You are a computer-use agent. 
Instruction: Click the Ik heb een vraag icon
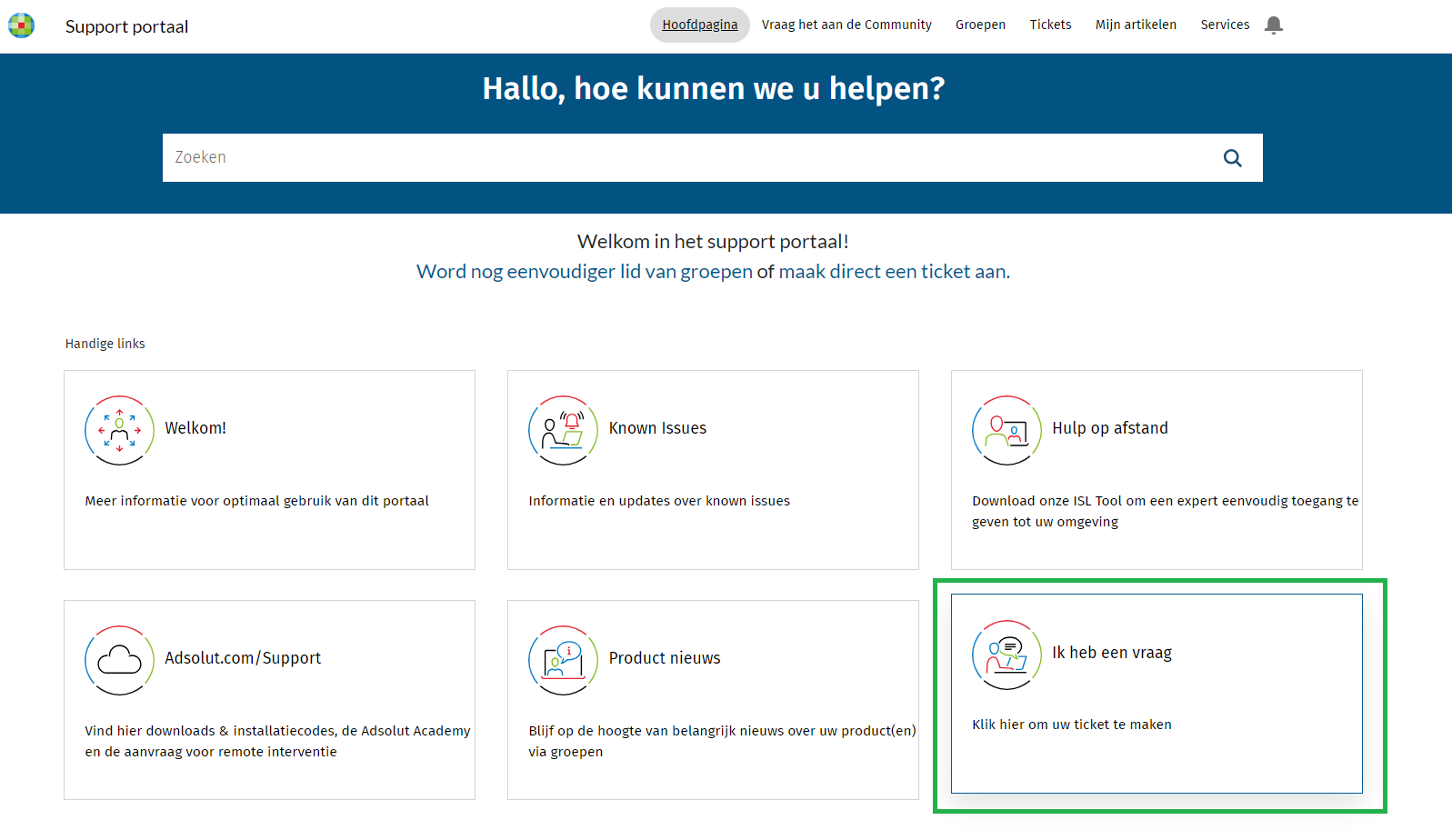(1006, 655)
